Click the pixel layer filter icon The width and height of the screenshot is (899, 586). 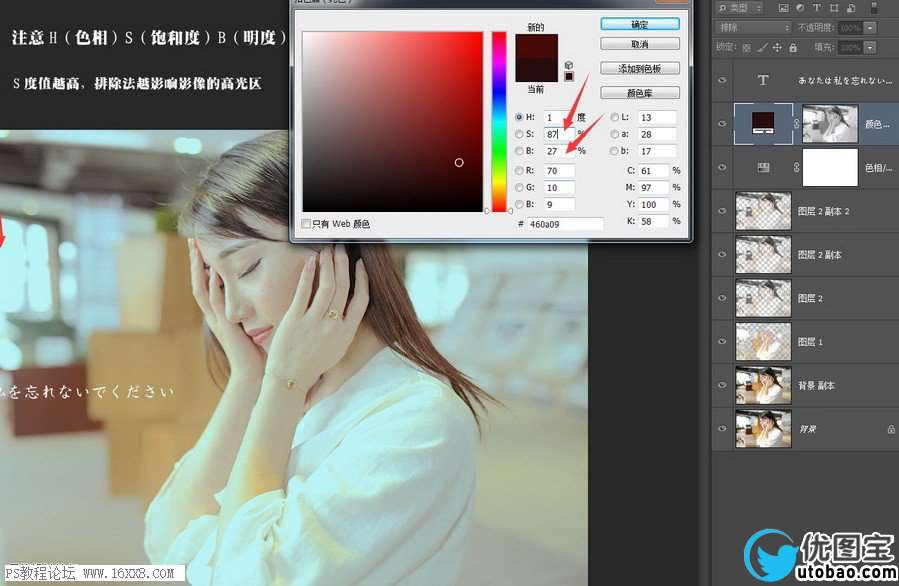coord(785,9)
